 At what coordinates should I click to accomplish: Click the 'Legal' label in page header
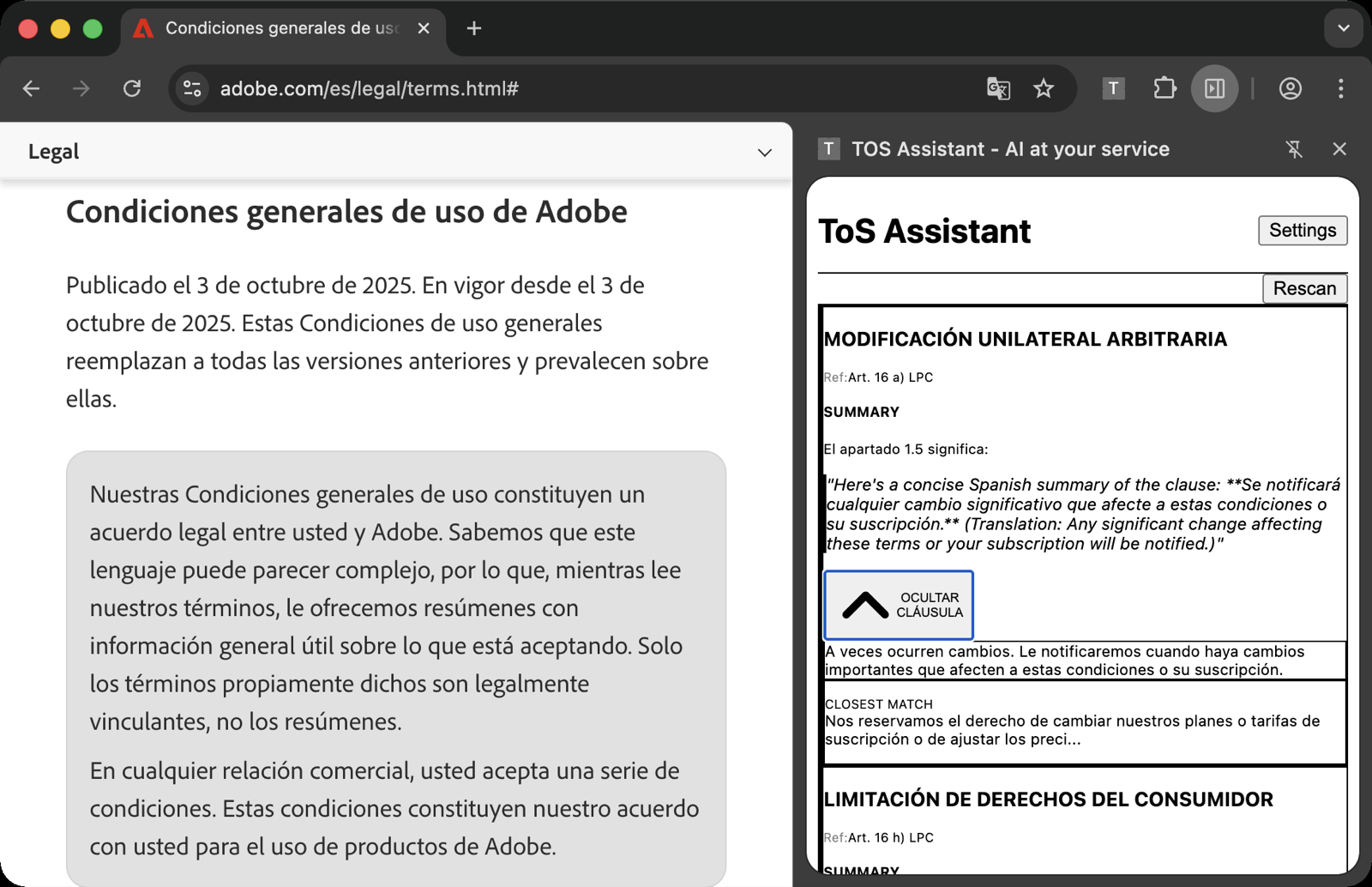tap(53, 152)
